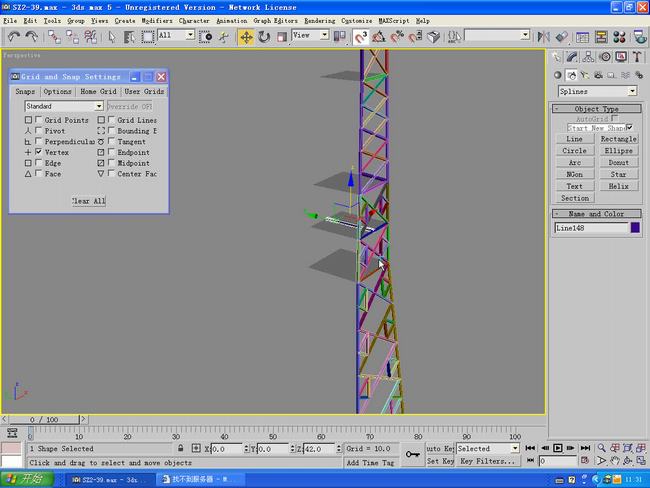Enable the Perpendicular snap checkbox
Viewport: 650px width, 488px height.
[x=39, y=141]
